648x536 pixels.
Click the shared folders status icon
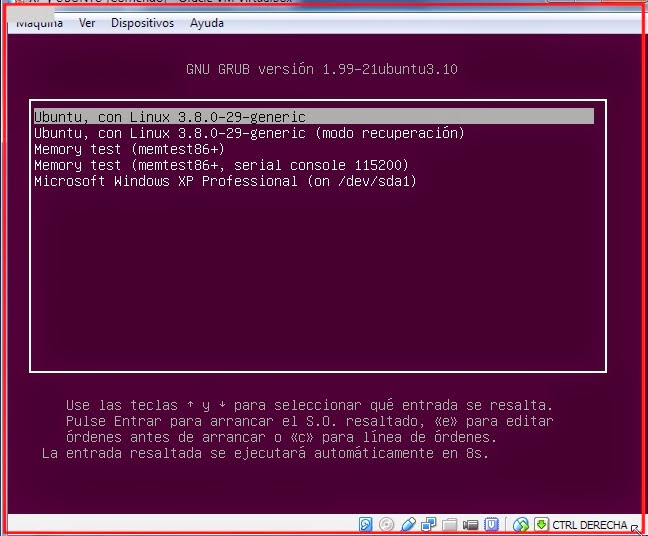(x=449, y=525)
